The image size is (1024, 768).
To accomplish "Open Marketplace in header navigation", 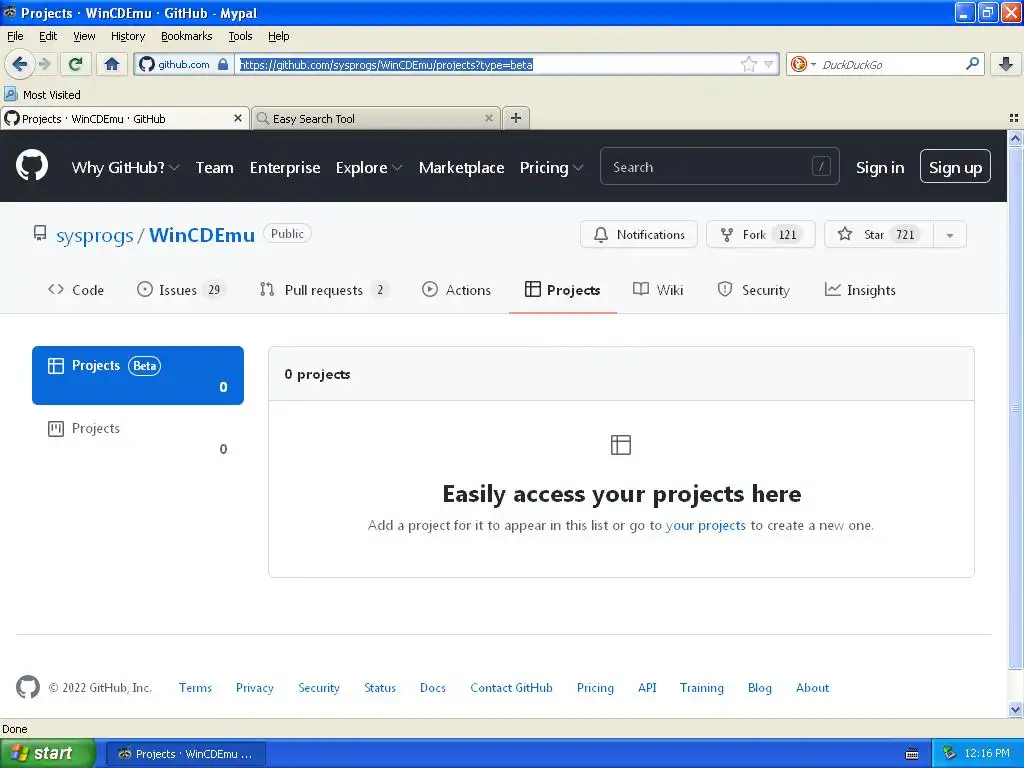I will 461,167.
